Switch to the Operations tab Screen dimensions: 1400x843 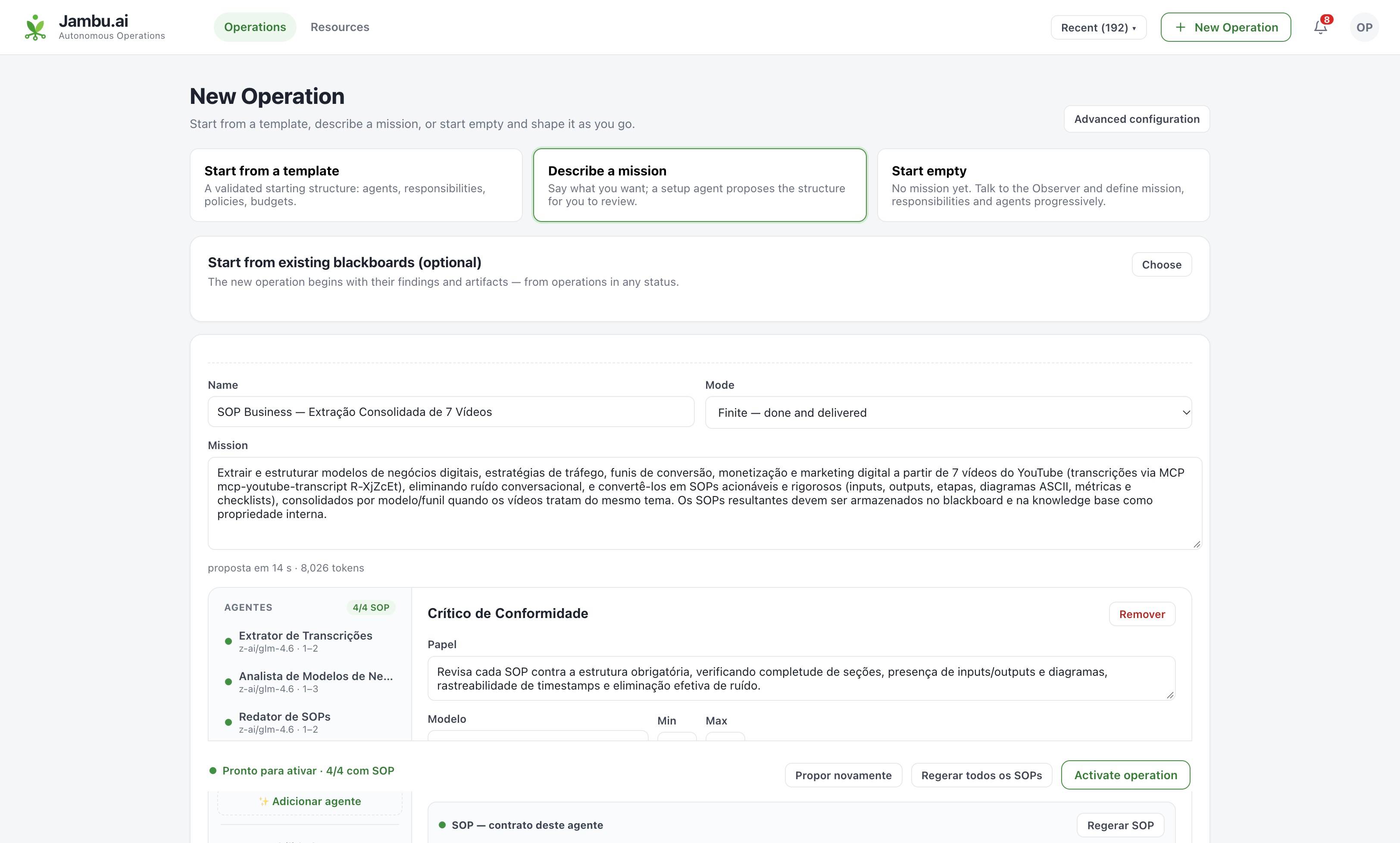tap(255, 27)
